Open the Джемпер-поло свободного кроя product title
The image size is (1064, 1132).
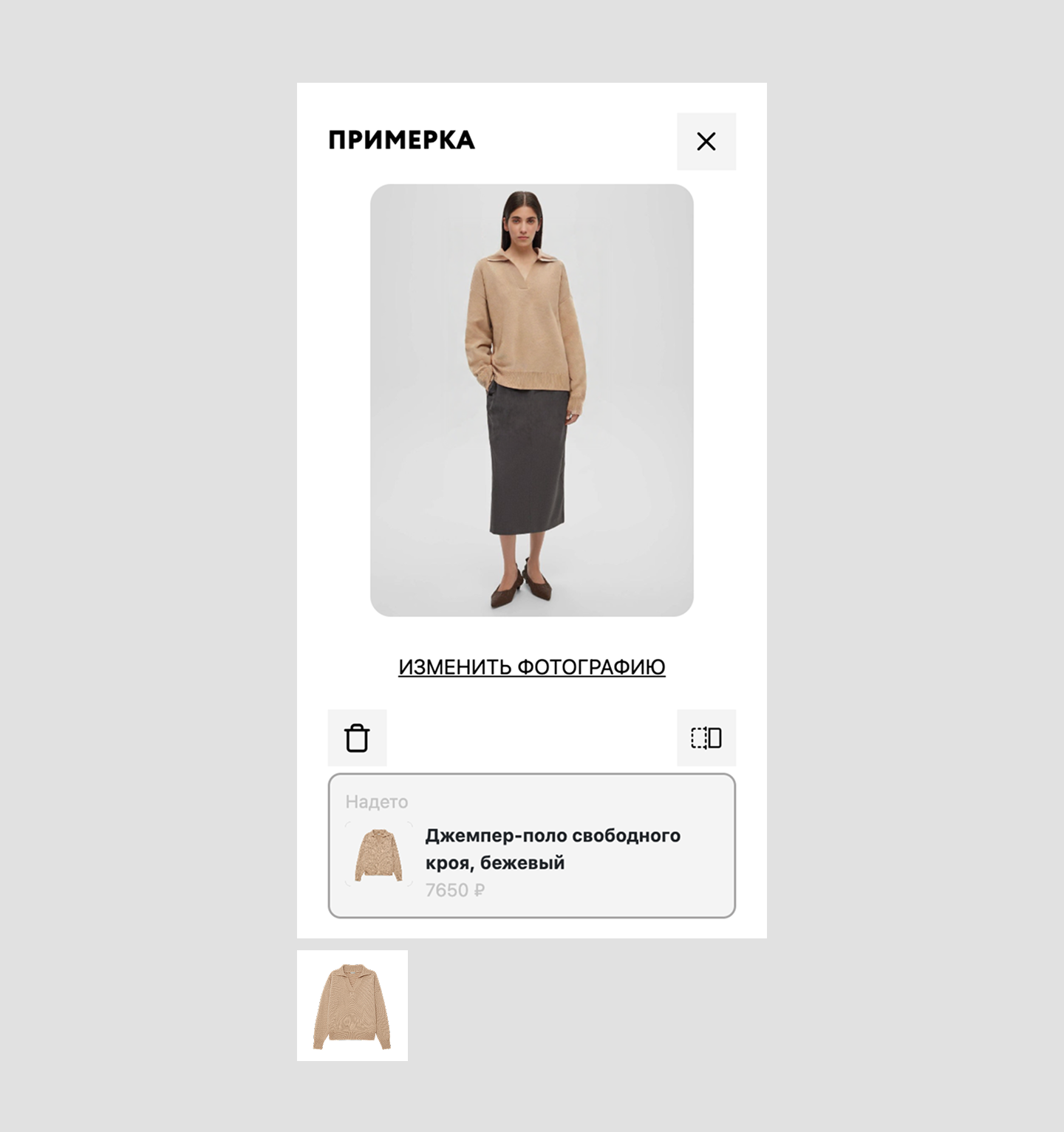553,849
